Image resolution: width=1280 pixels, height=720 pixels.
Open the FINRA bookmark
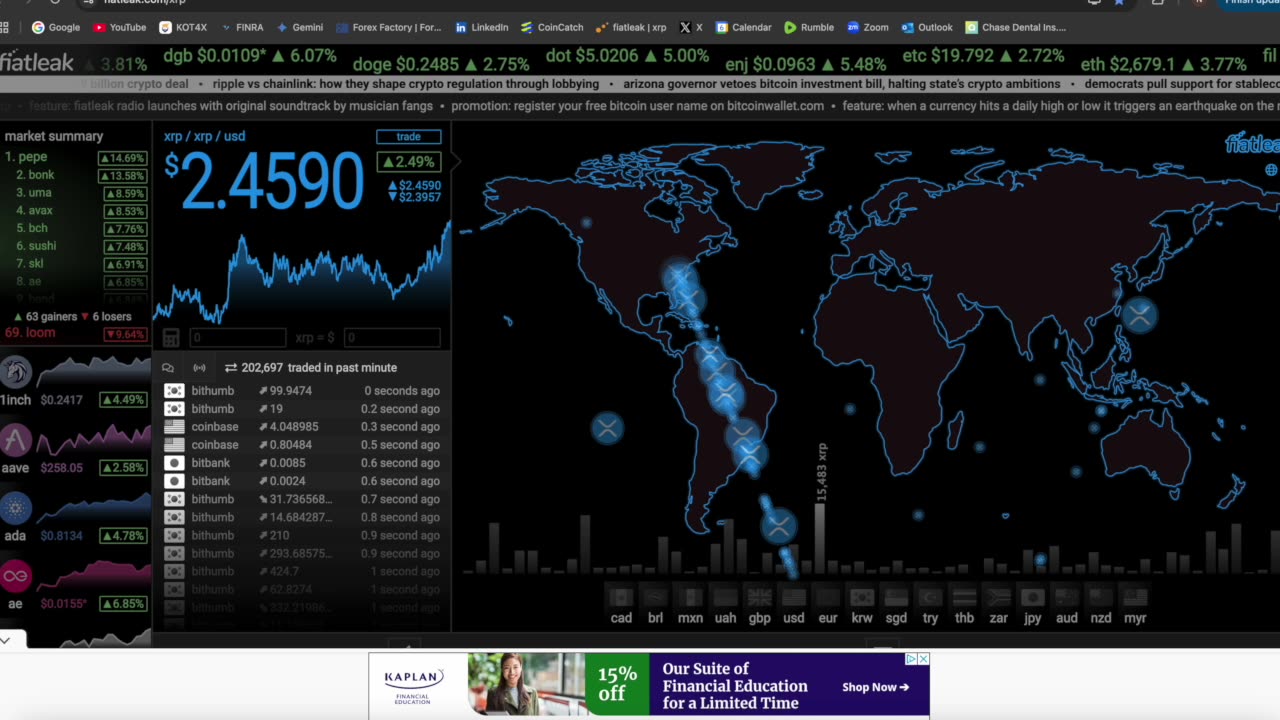(241, 27)
